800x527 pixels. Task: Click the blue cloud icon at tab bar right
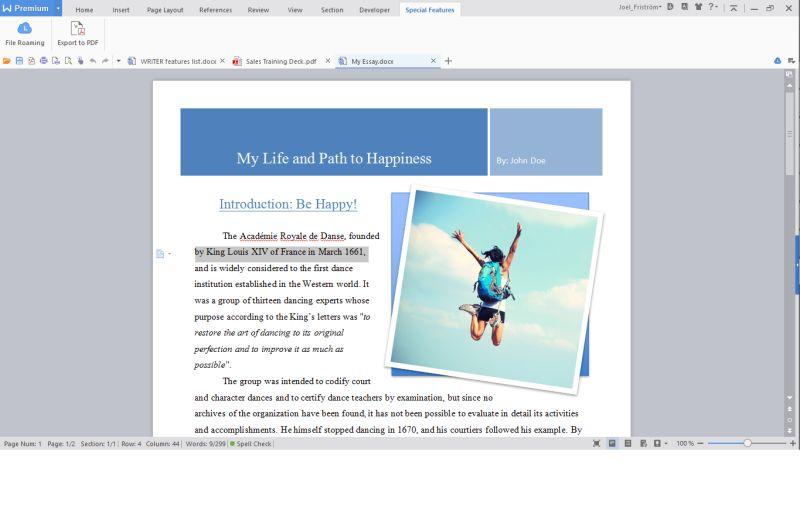778,61
